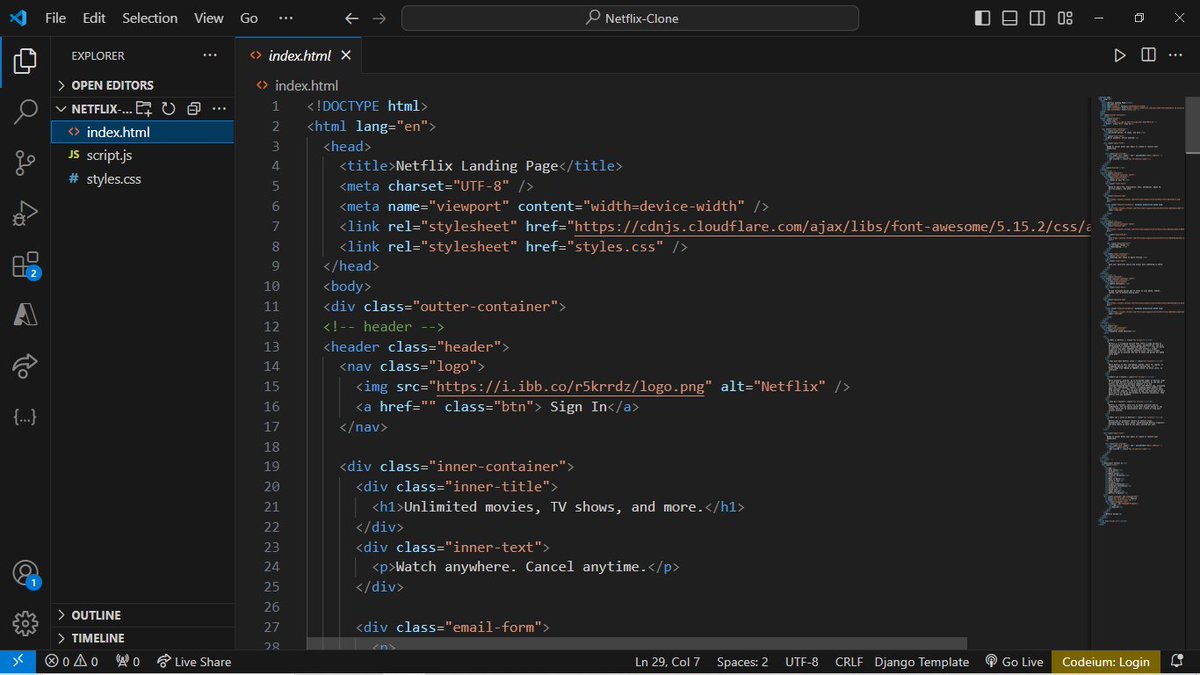Open editor More Actions ellipsis
The height and width of the screenshot is (675, 1200).
coord(1176,55)
